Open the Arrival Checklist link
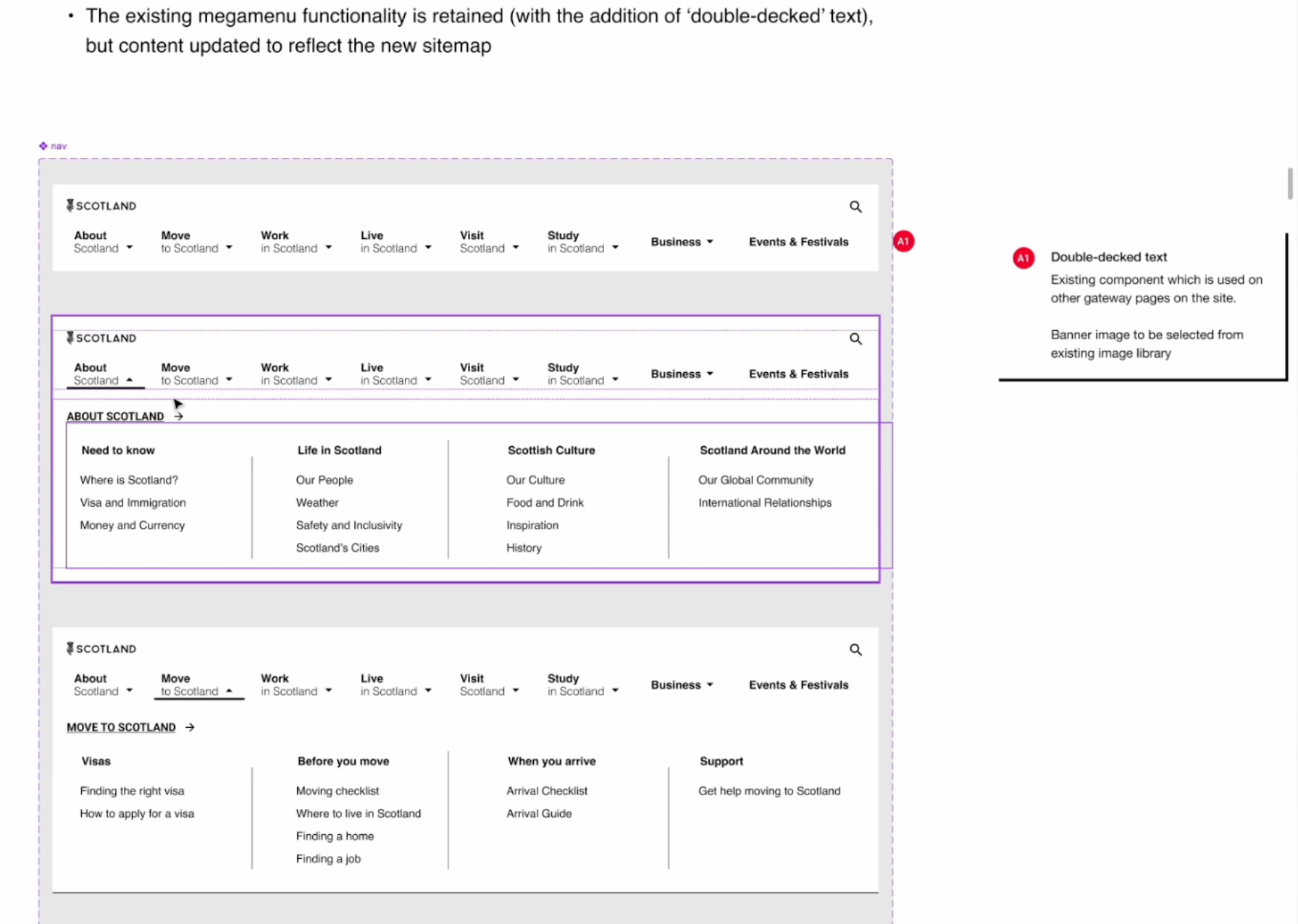 547,791
